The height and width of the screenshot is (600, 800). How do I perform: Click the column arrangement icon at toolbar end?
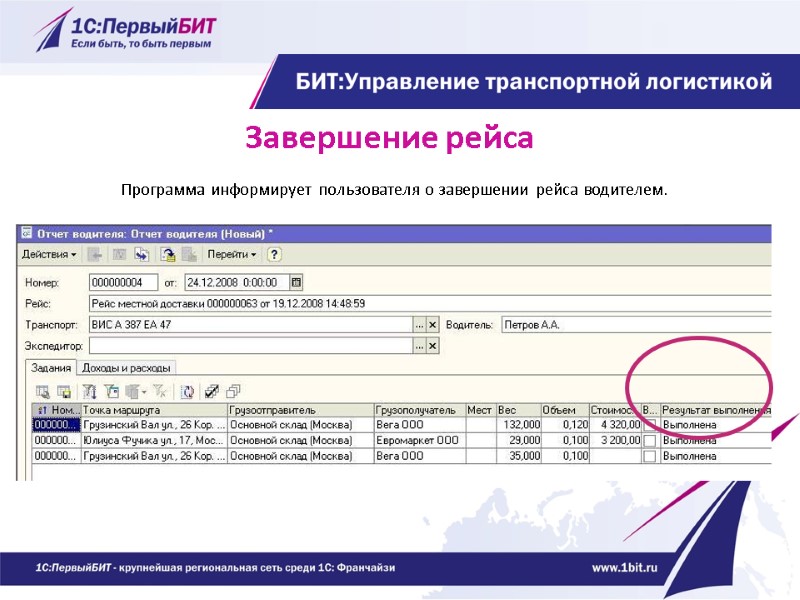pos(231,391)
